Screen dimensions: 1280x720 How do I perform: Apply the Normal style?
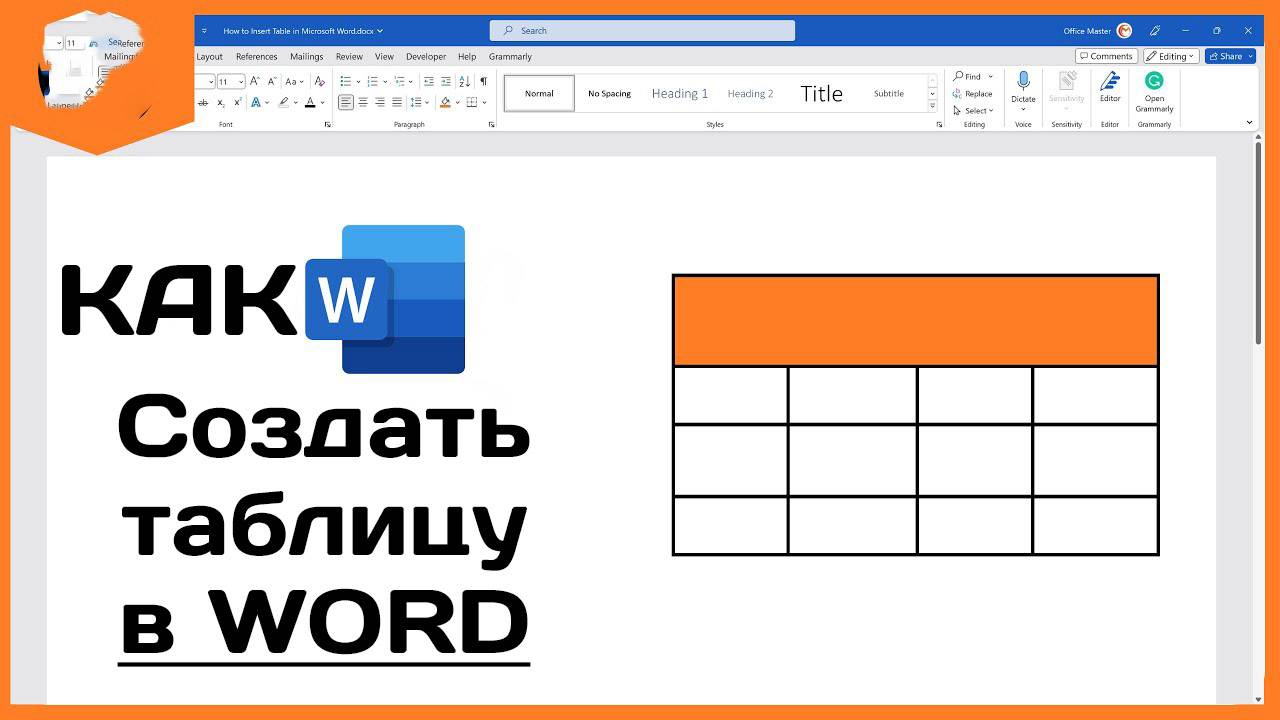pos(539,93)
